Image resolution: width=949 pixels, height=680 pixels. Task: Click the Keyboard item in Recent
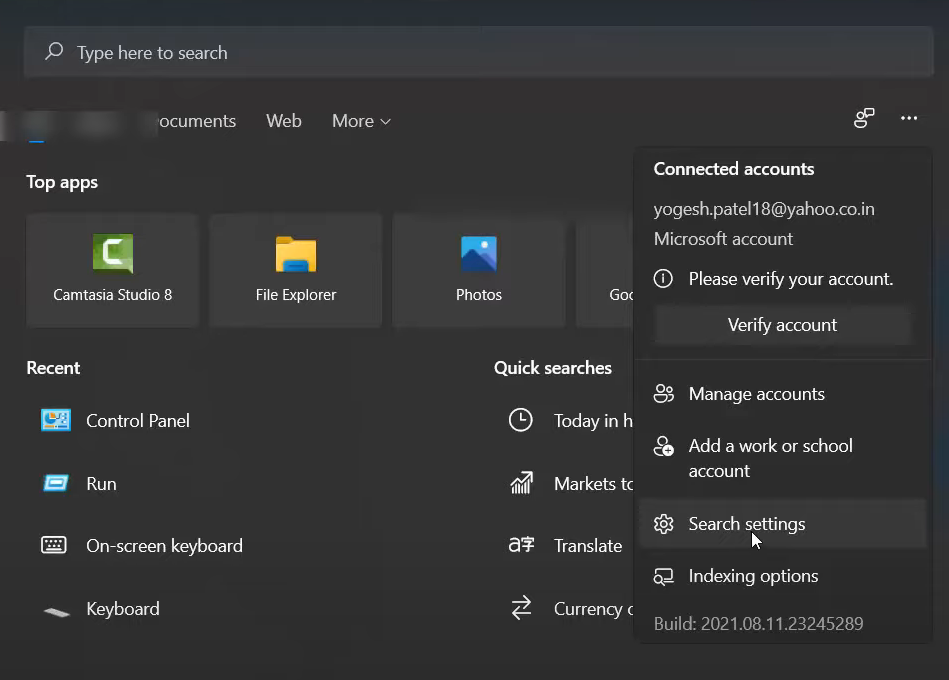[x=122, y=609]
